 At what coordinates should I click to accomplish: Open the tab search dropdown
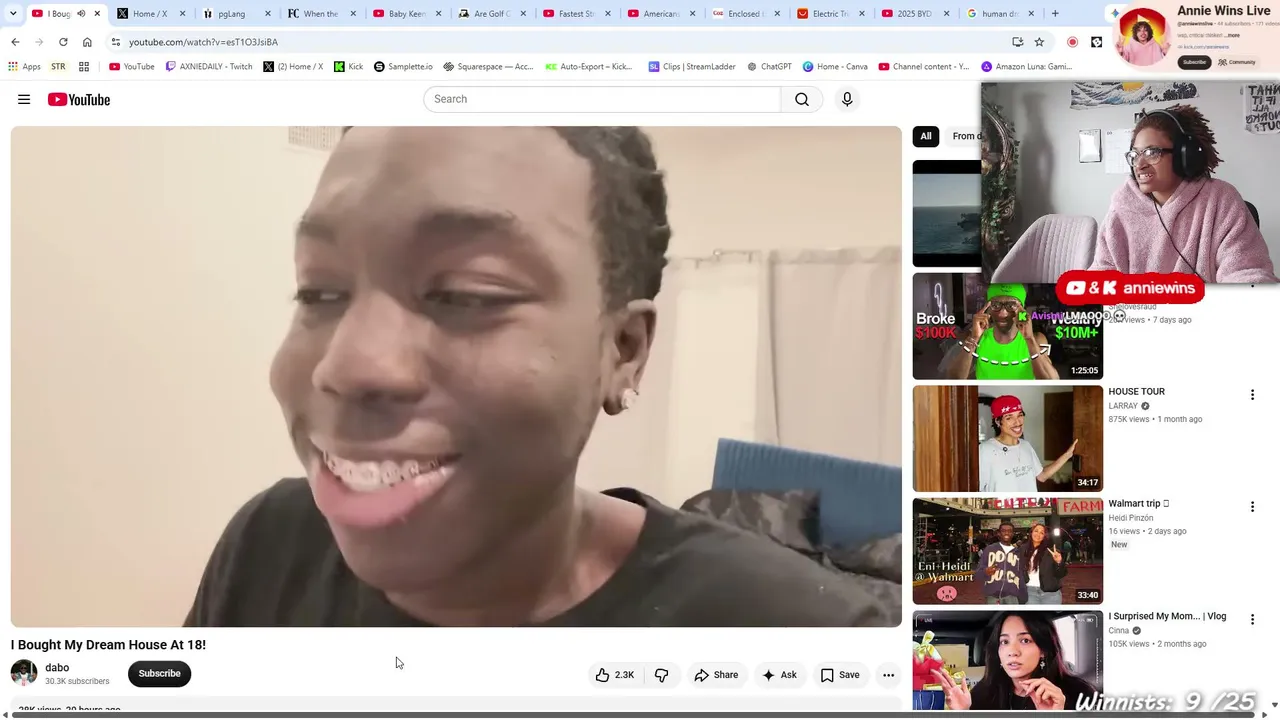pos(13,14)
